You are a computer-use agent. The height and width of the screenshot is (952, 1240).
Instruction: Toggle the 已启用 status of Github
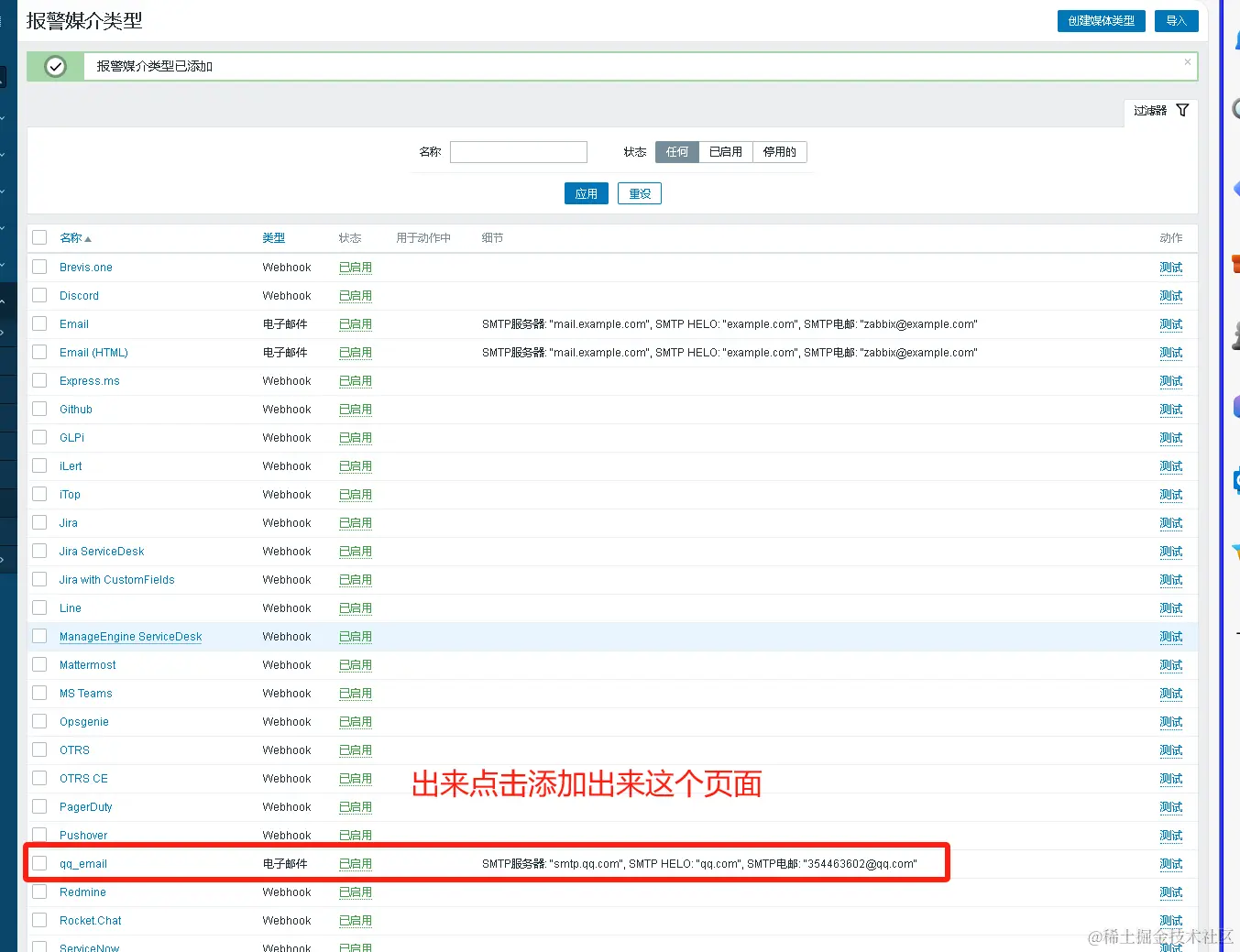tap(356, 410)
